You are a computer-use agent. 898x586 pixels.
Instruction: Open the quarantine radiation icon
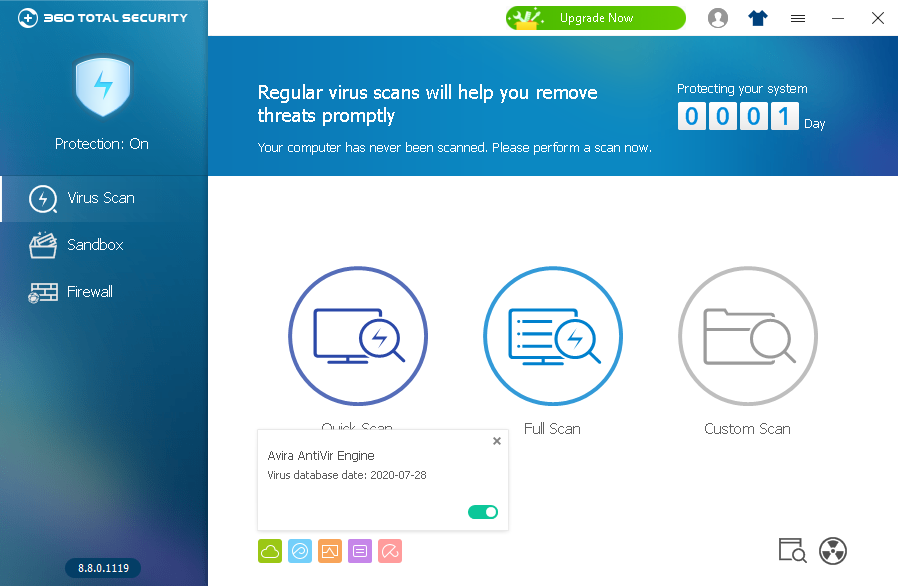[833, 551]
